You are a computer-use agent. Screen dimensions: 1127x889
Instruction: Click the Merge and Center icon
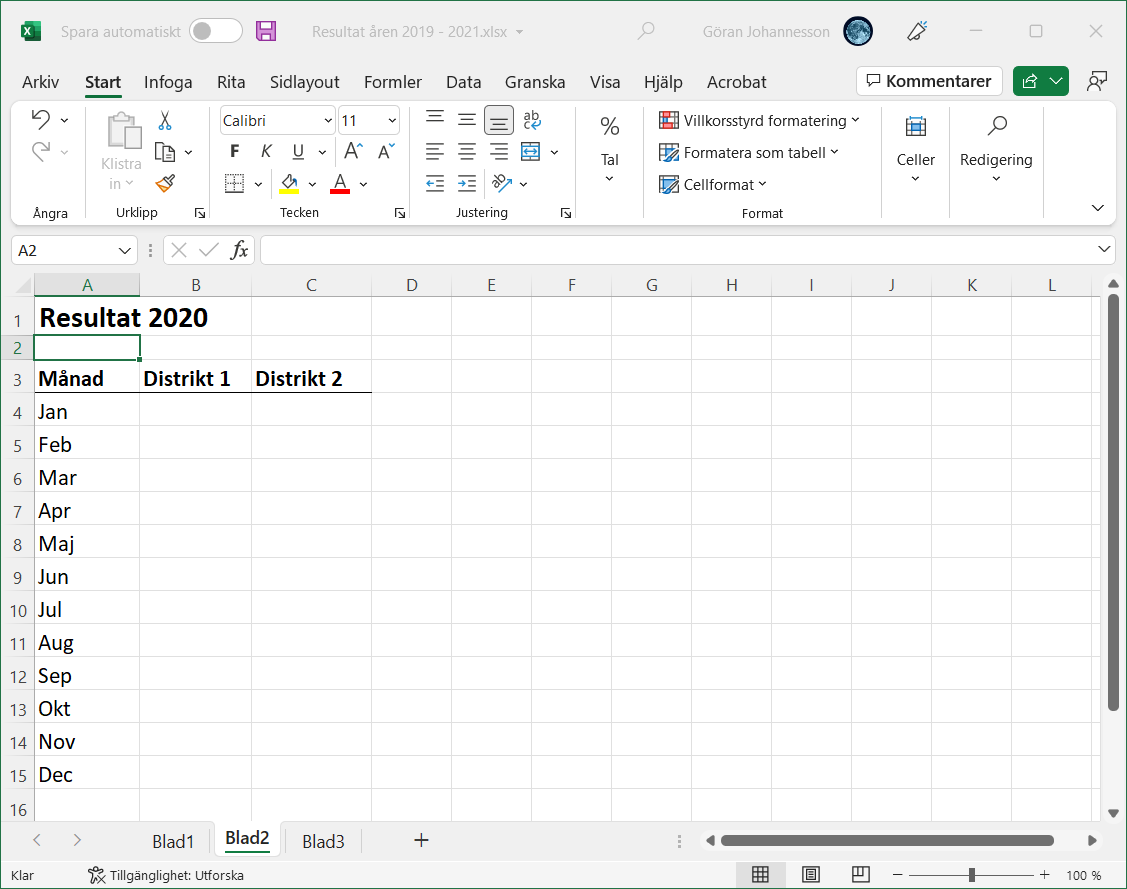point(530,152)
